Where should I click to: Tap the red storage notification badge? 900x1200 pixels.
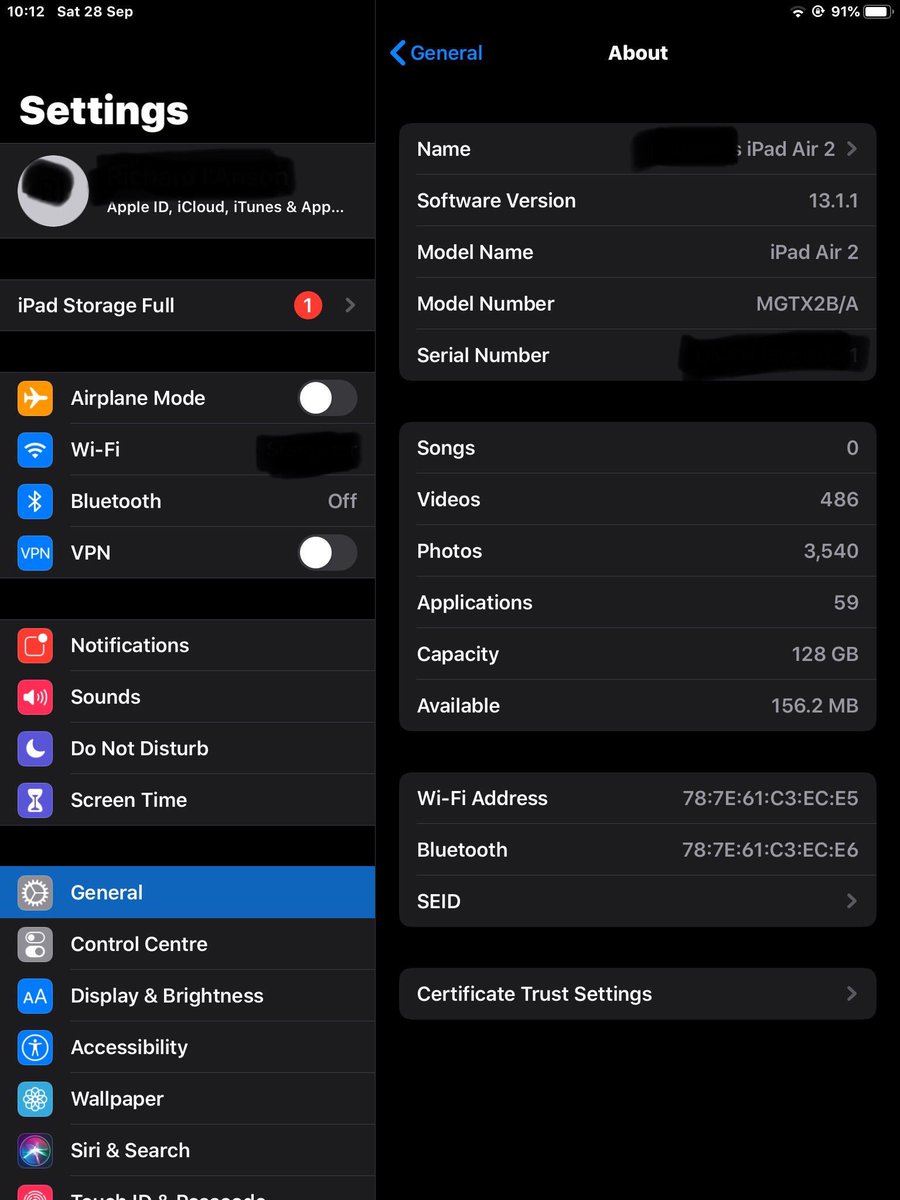tap(308, 305)
